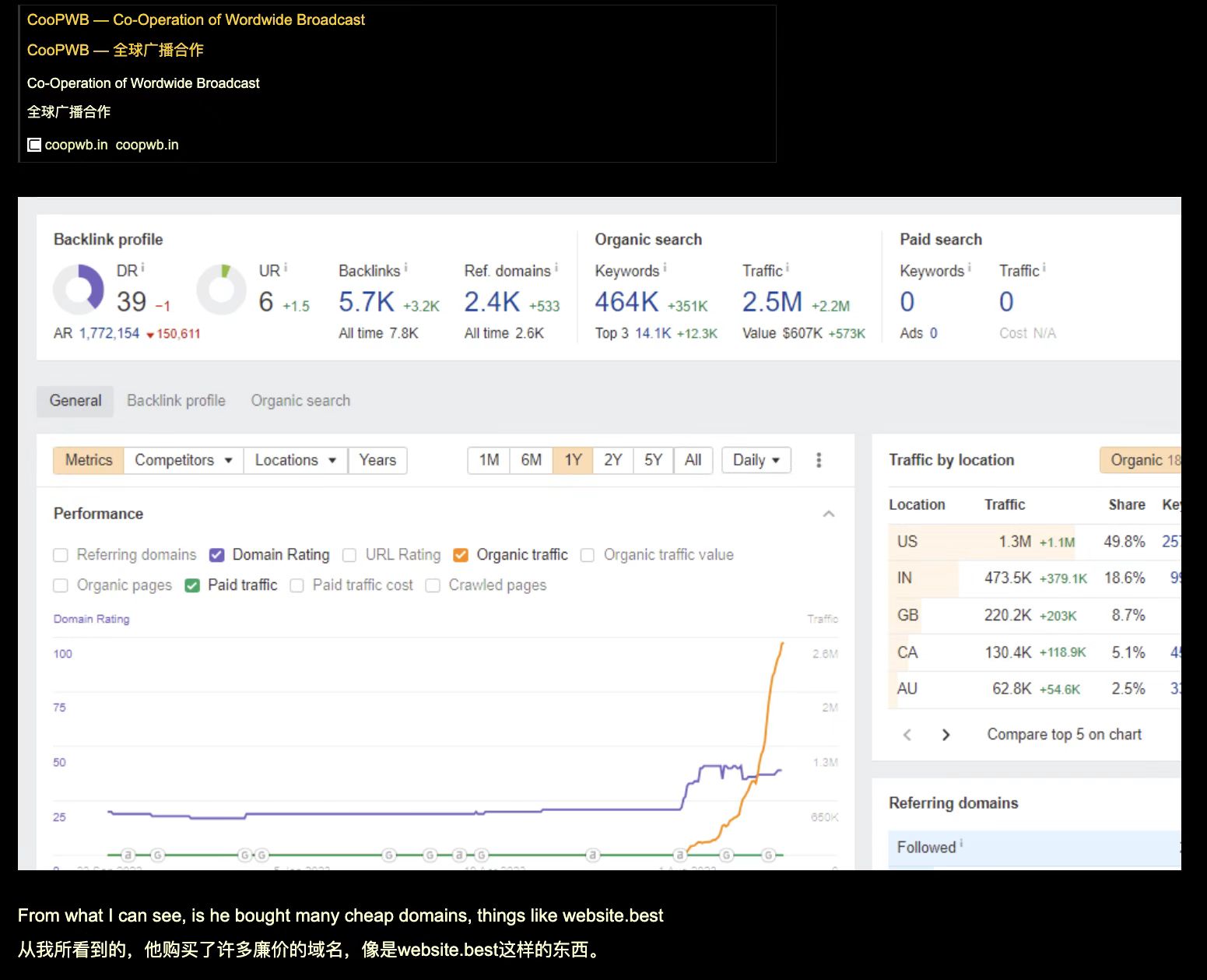Tick the Crawled pages checkbox
The width and height of the screenshot is (1207, 980).
click(433, 585)
